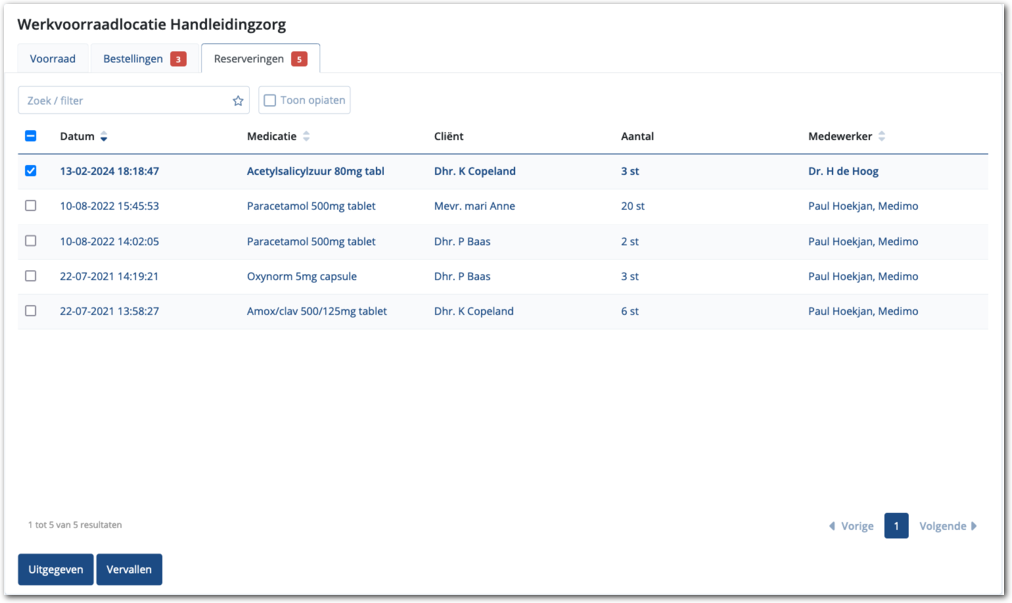The image size is (1012, 603).
Task: Click the red badge on Bestellingen tab
Action: pyautogui.click(x=178, y=59)
